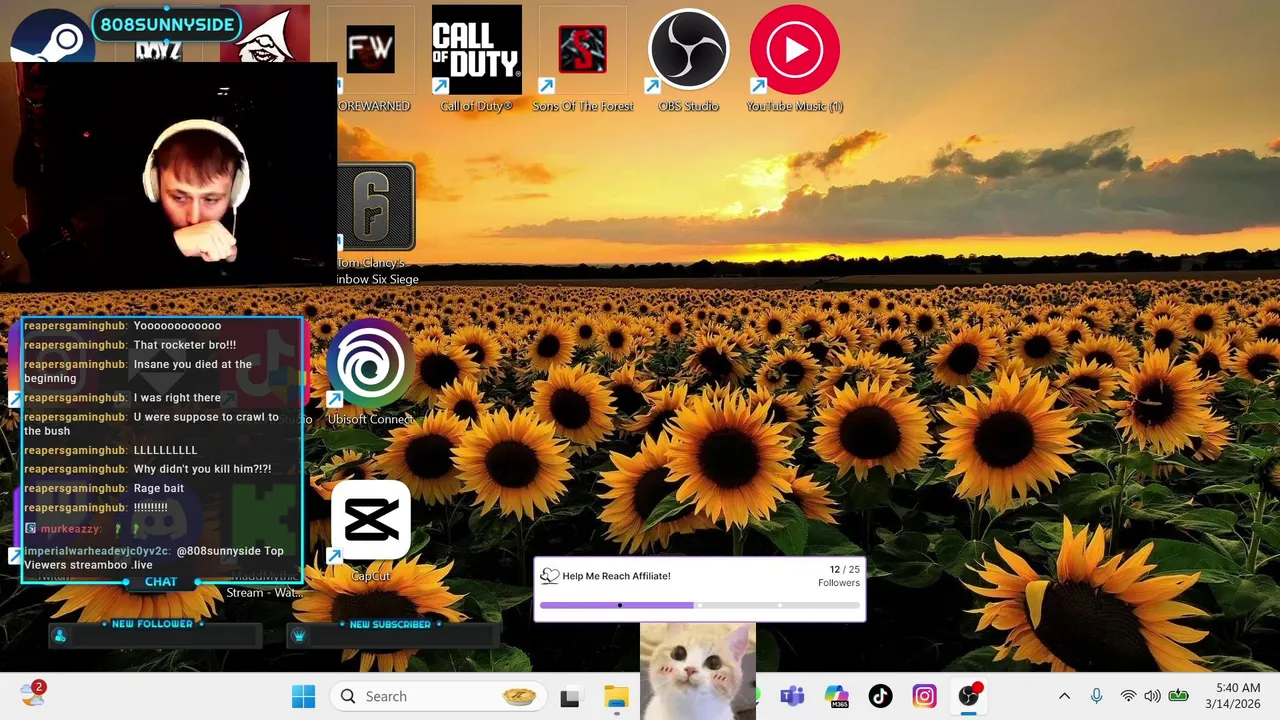Screen dimensions: 1280x720
Task: Click the @808sunnyside Top Viewers chat message
Action: click(154, 558)
